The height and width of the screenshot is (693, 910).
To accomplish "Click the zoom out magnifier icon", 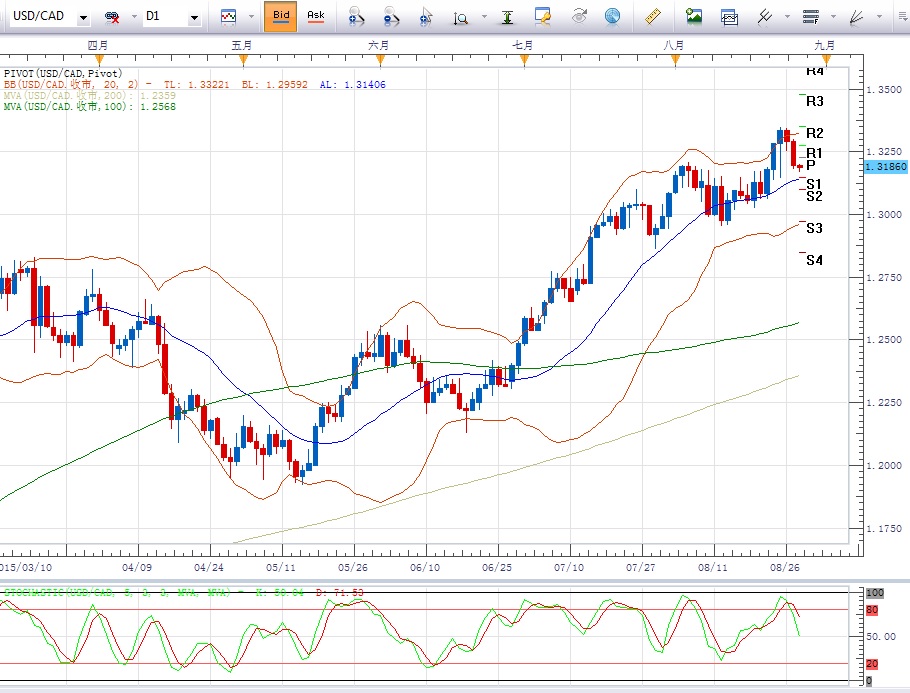I will 390,17.
